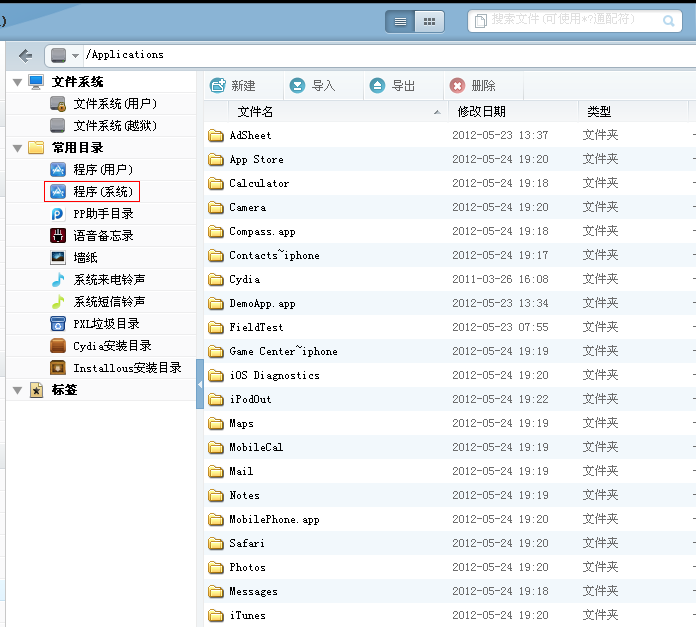Select the Maps folder name

tap(241, 423)
